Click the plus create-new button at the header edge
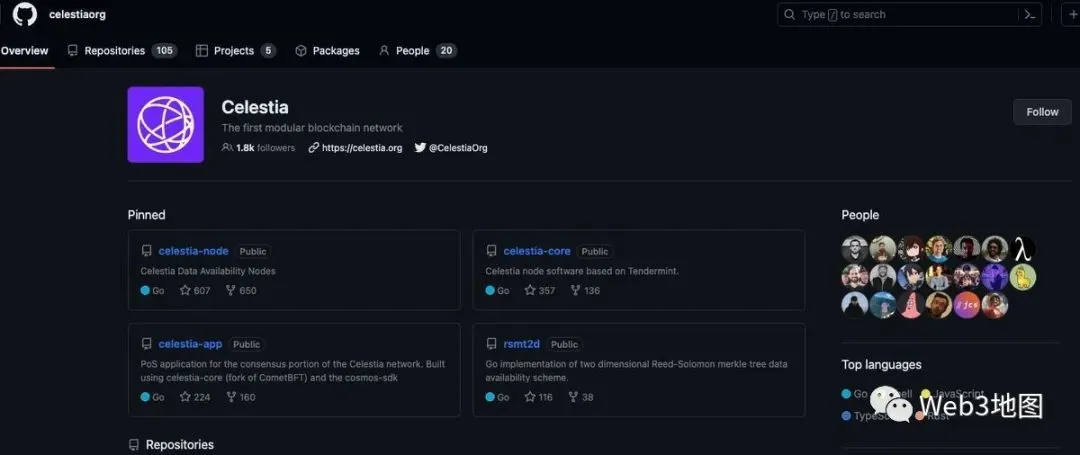The width and height of the screenshot is (1080, 455). pyautogui.click(x=1072, y=14)
